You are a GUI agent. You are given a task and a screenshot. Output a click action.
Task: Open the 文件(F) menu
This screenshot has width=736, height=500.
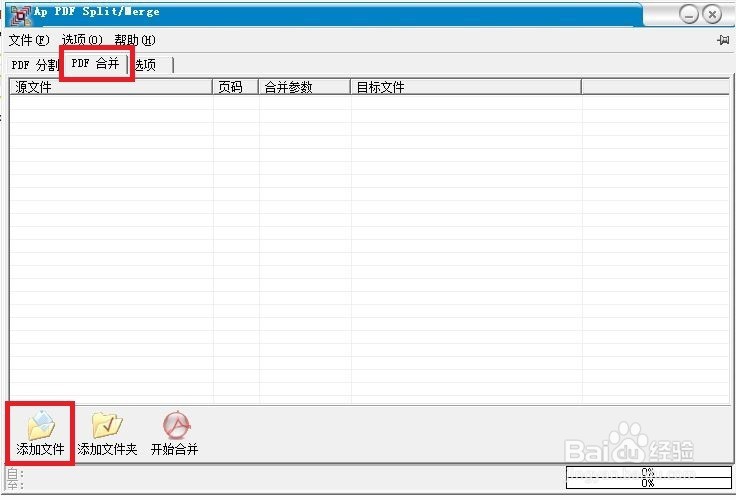point(29,40)
